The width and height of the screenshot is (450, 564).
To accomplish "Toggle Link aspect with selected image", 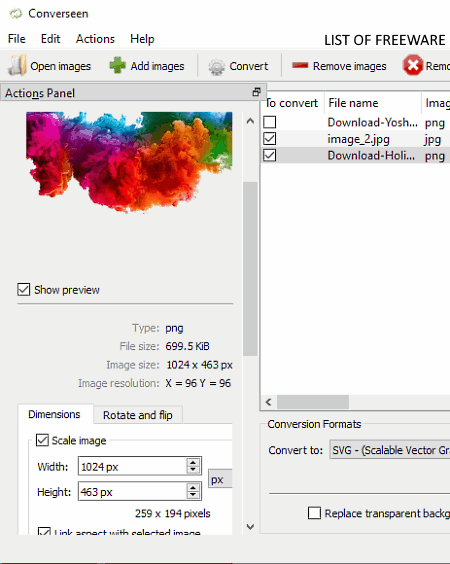I will coord(44,531).
